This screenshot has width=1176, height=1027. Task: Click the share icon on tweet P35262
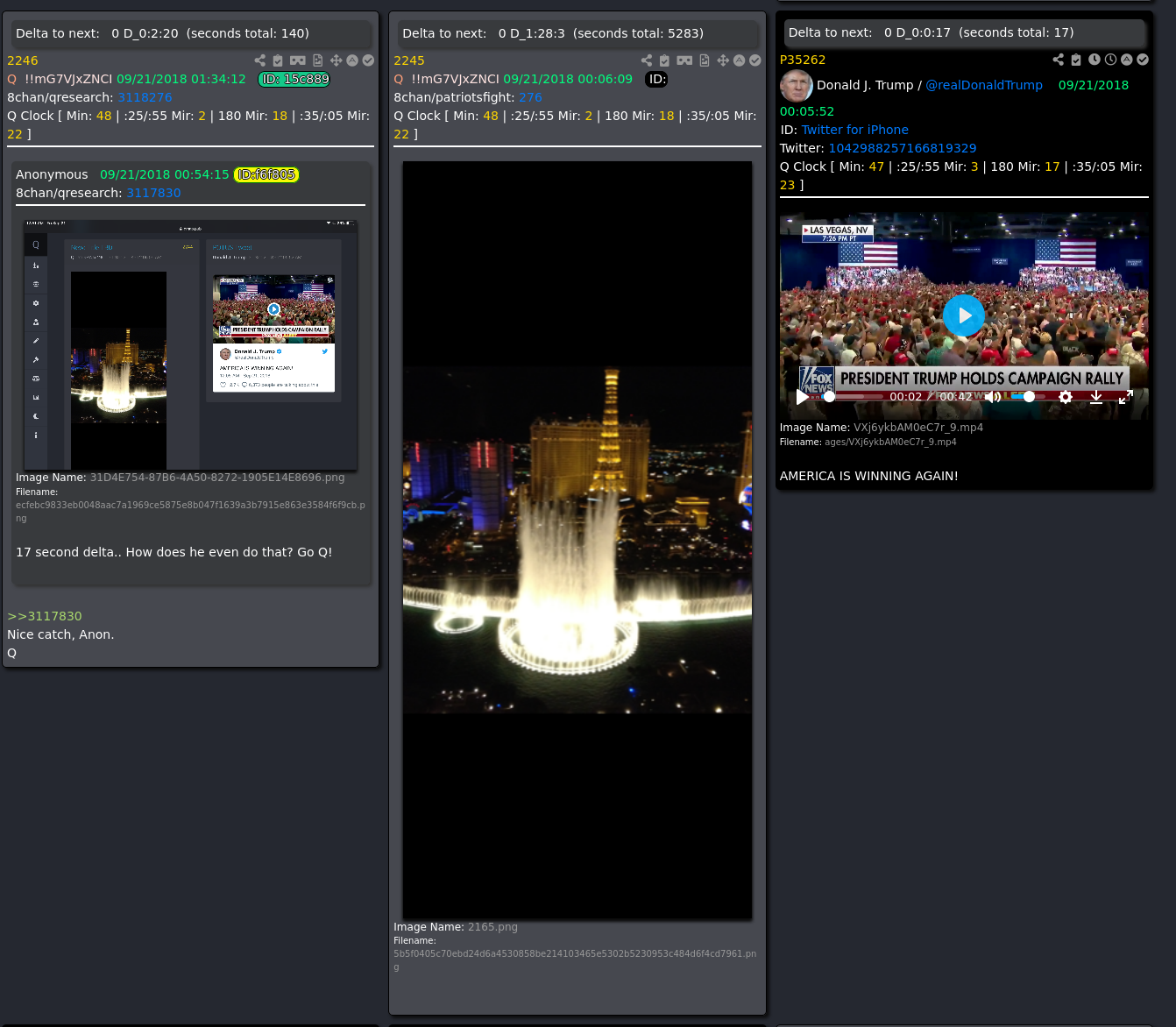tap(1058, 60)
